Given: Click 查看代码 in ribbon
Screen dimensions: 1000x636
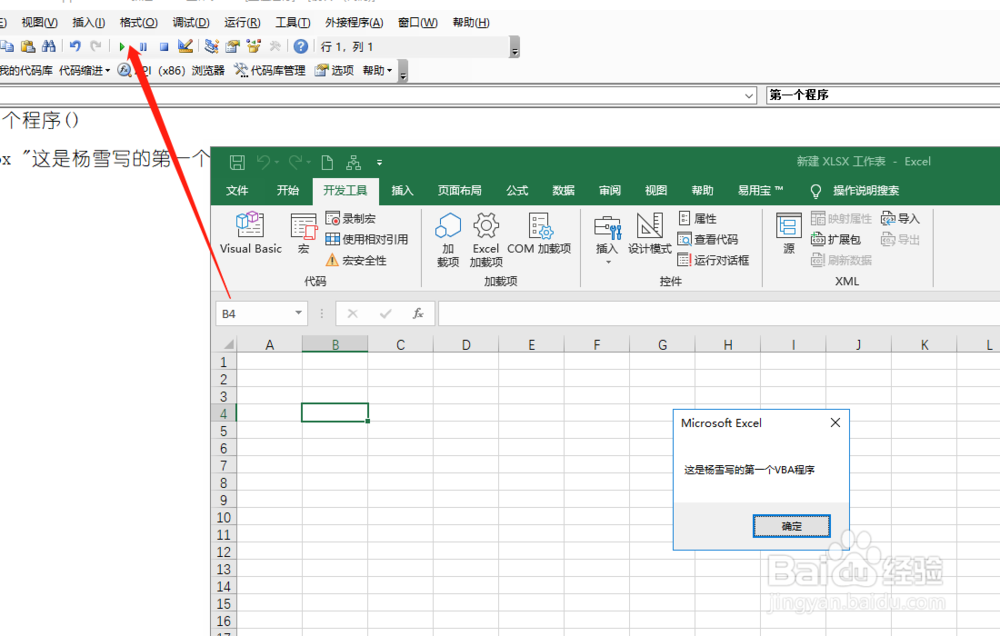Looking at the screenshot, I should point(708,239).
